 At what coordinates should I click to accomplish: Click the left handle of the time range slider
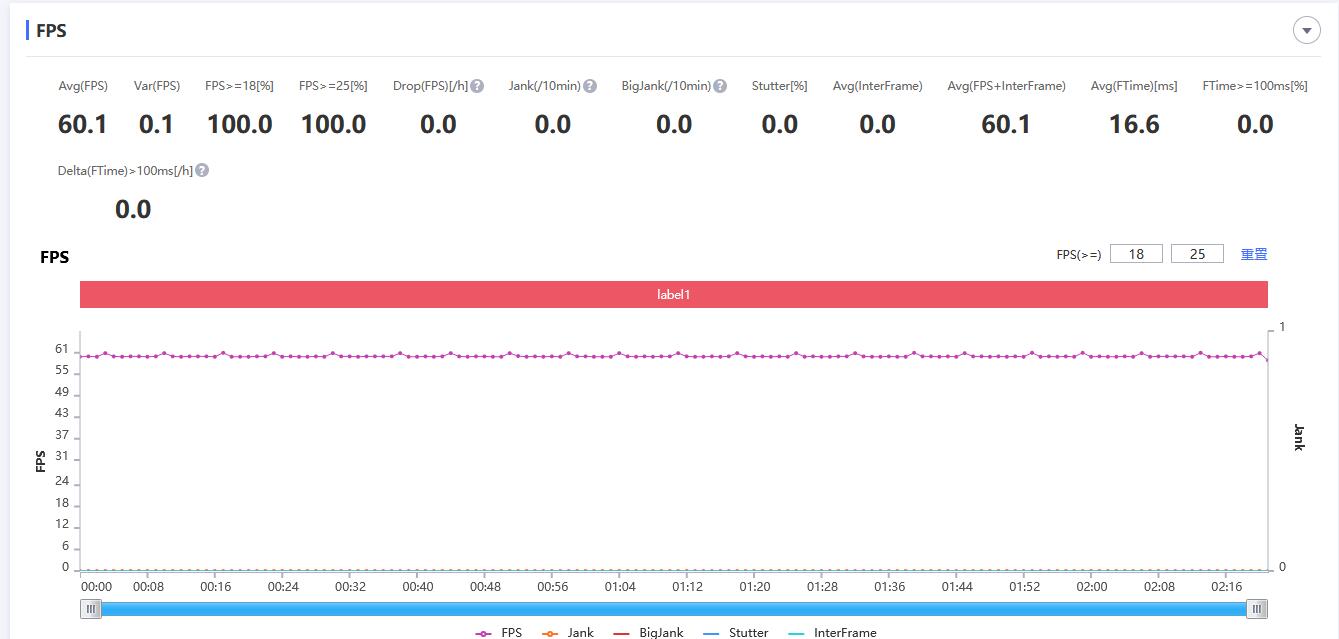tap(91, 608)
